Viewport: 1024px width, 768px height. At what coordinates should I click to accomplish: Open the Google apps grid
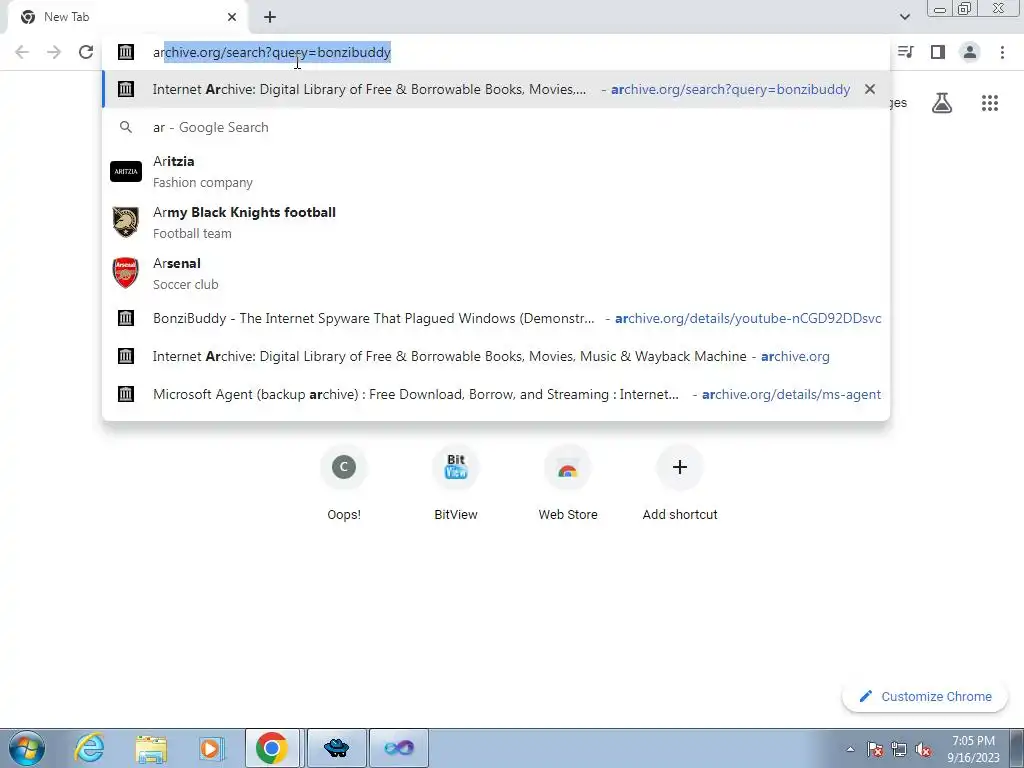point(989,103)
